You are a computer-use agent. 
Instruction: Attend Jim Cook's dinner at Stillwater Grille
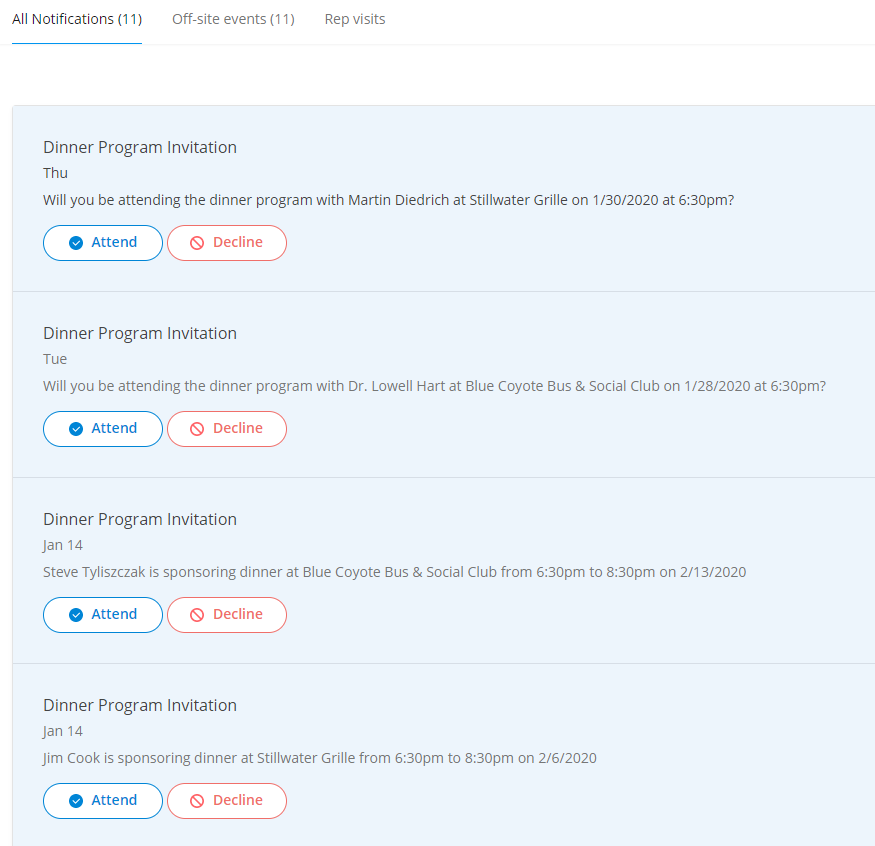103,801
